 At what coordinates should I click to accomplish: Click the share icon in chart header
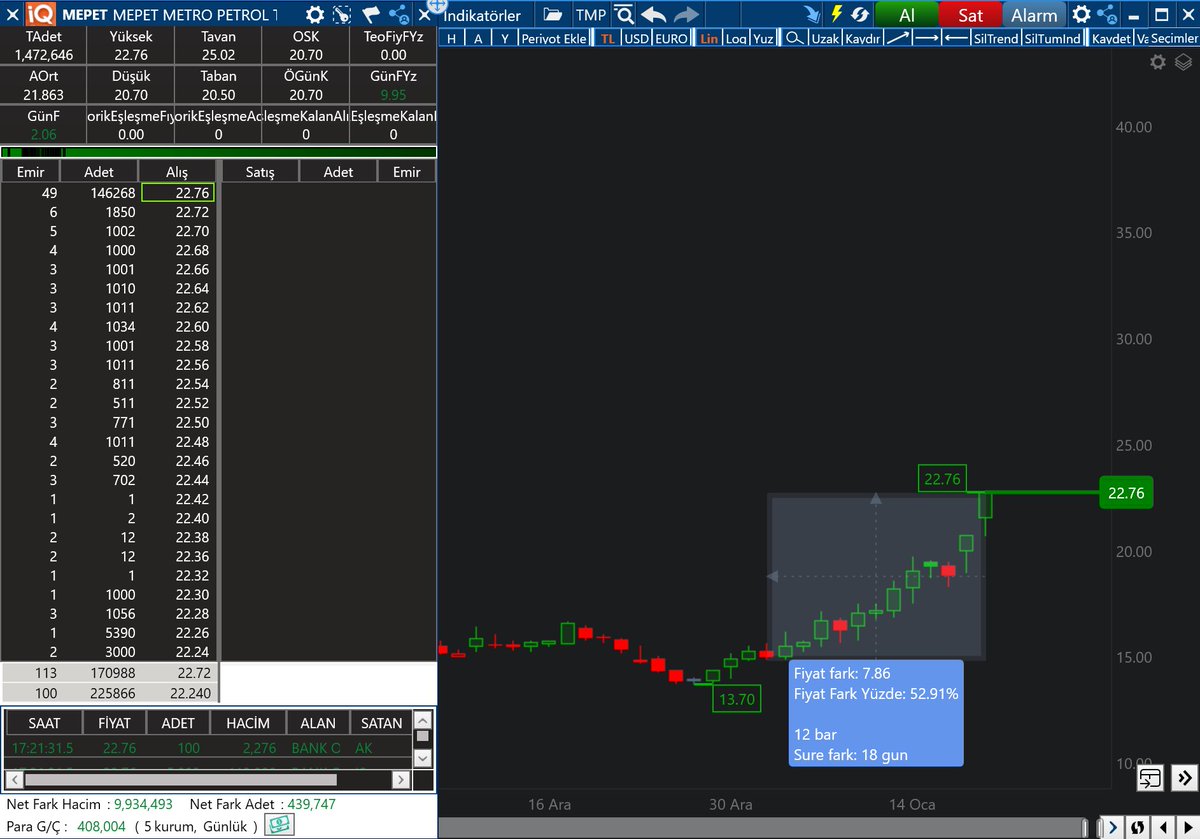pyautogui.click(x=1108, y=15)
